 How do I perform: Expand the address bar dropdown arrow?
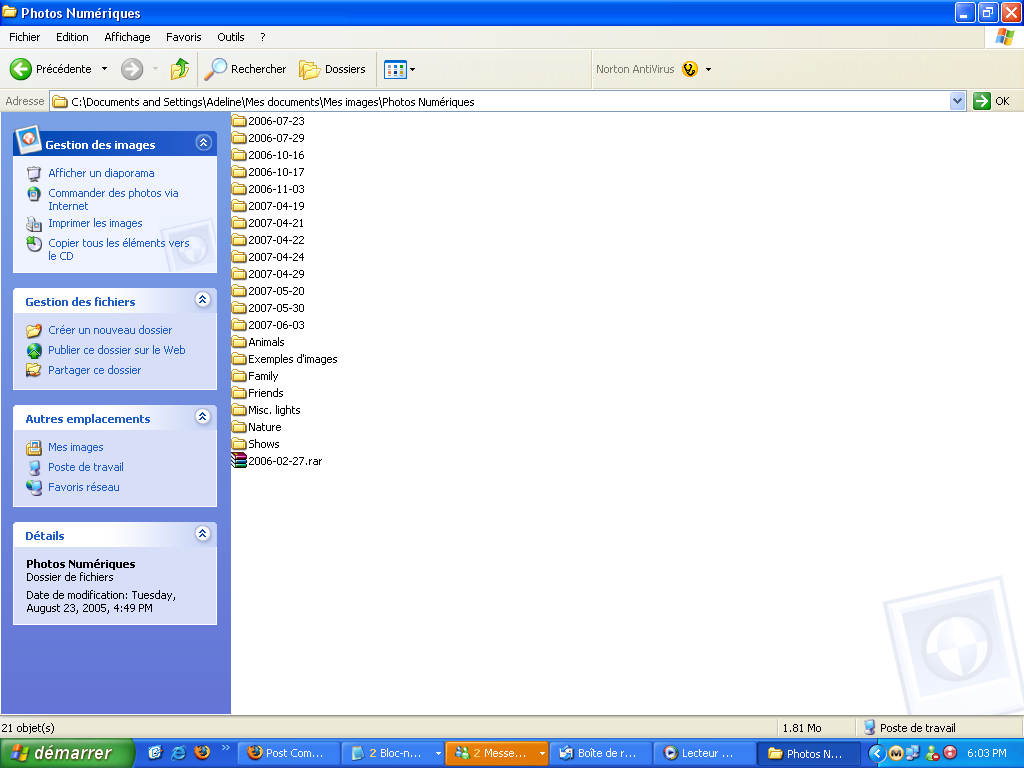click(x=957, y=101)
